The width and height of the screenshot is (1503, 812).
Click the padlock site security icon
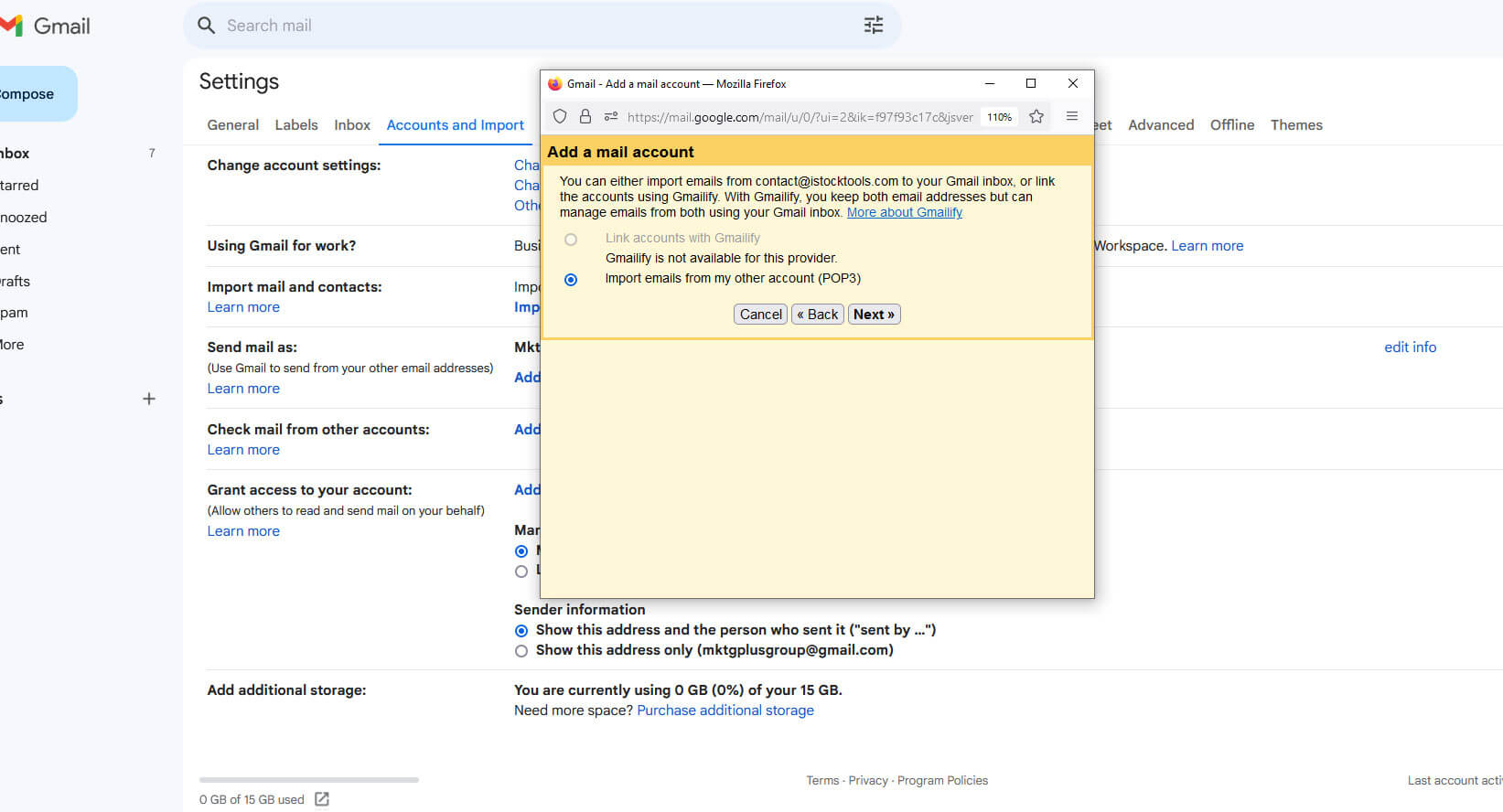click(585, 116)
